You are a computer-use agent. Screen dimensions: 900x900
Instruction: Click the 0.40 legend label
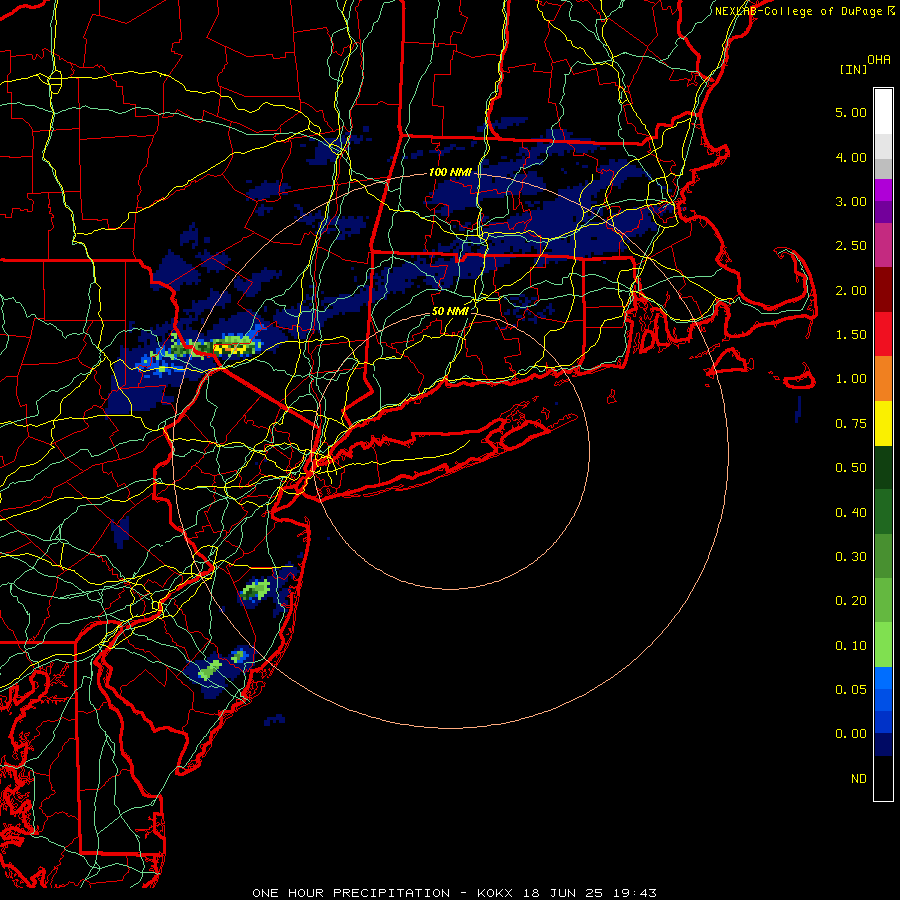851,512
